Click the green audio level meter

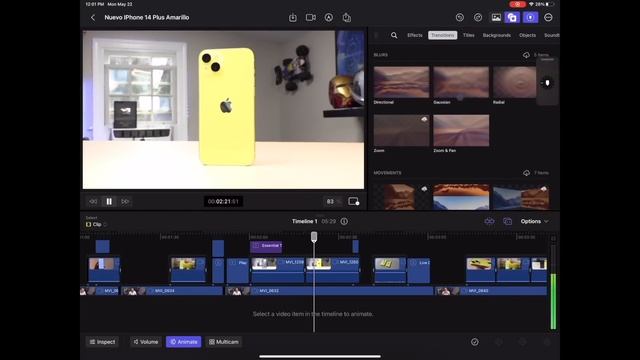coord(553,301)
